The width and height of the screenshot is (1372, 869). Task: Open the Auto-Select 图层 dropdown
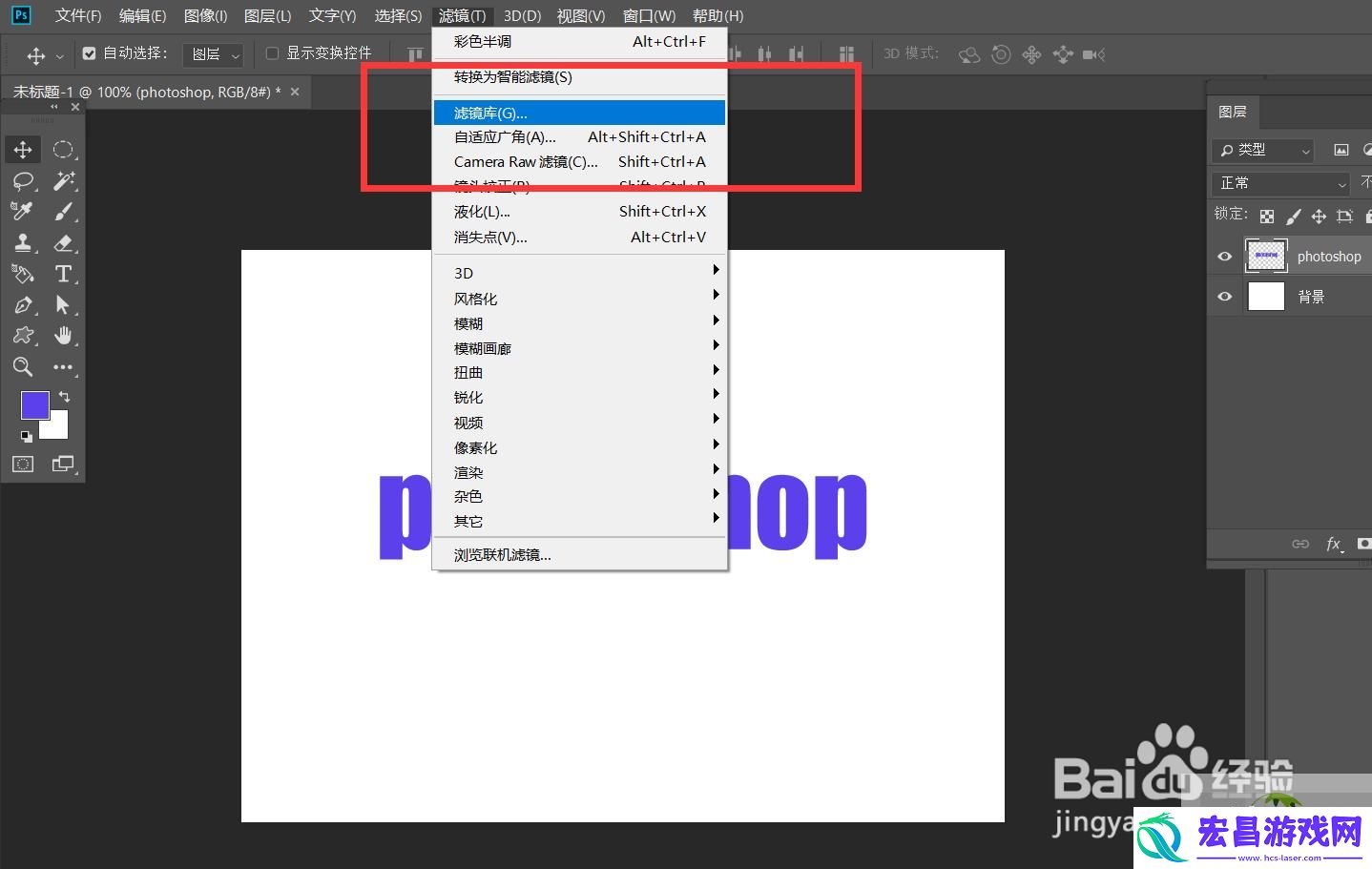pyautogui.click(x=214, y=54)
